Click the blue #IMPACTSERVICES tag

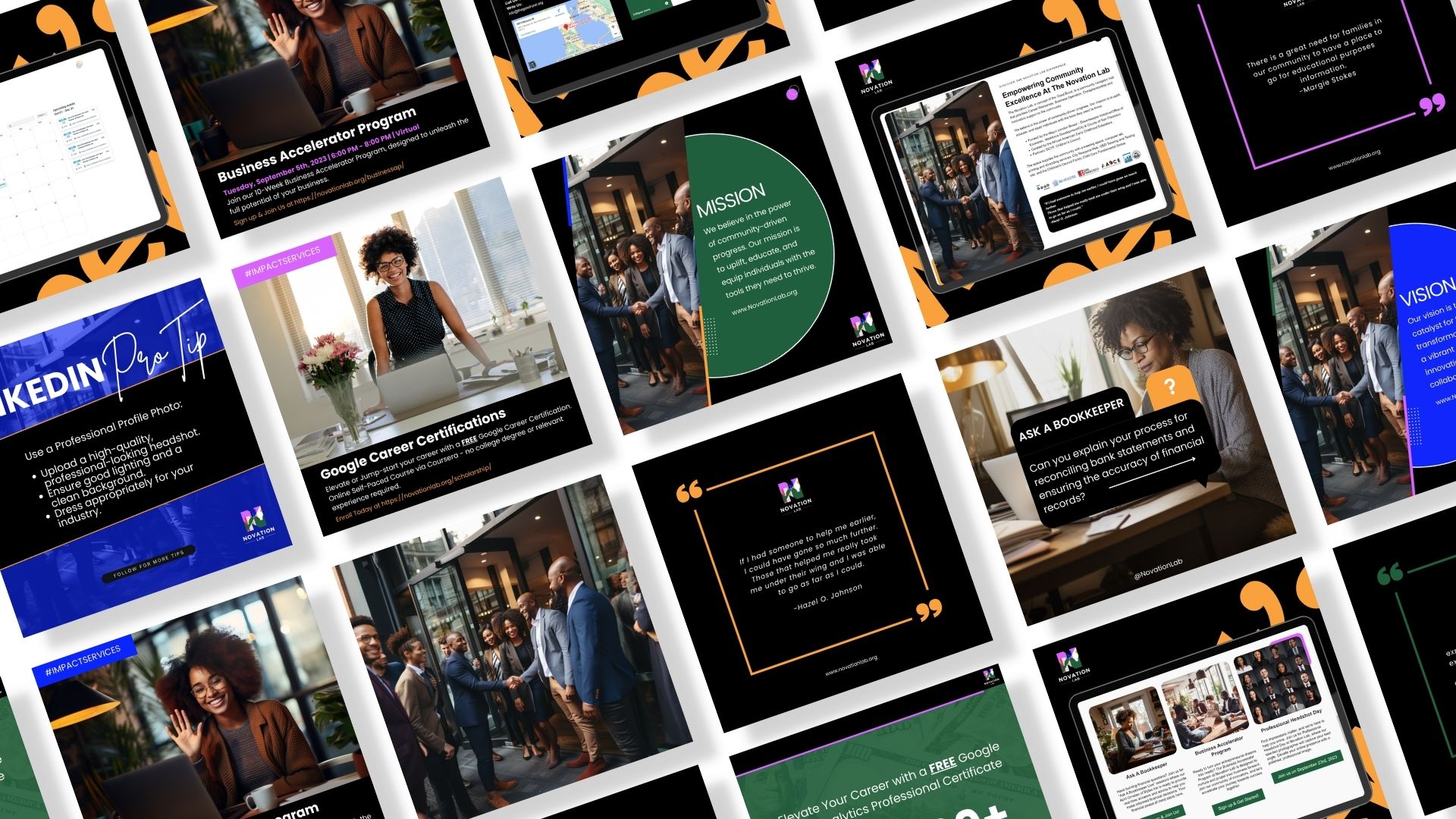tap(83, 661)
